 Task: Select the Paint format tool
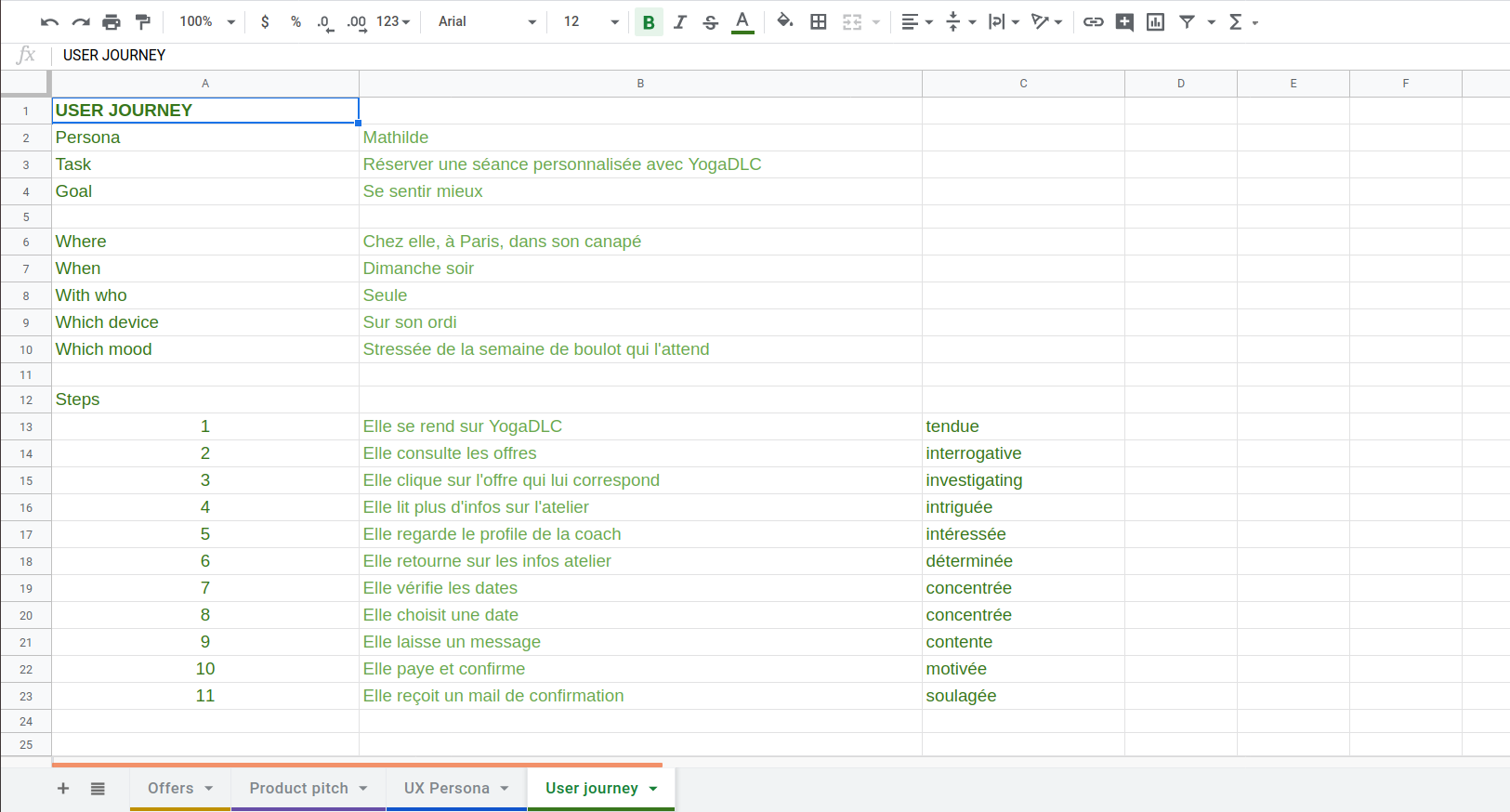[142, 21]
